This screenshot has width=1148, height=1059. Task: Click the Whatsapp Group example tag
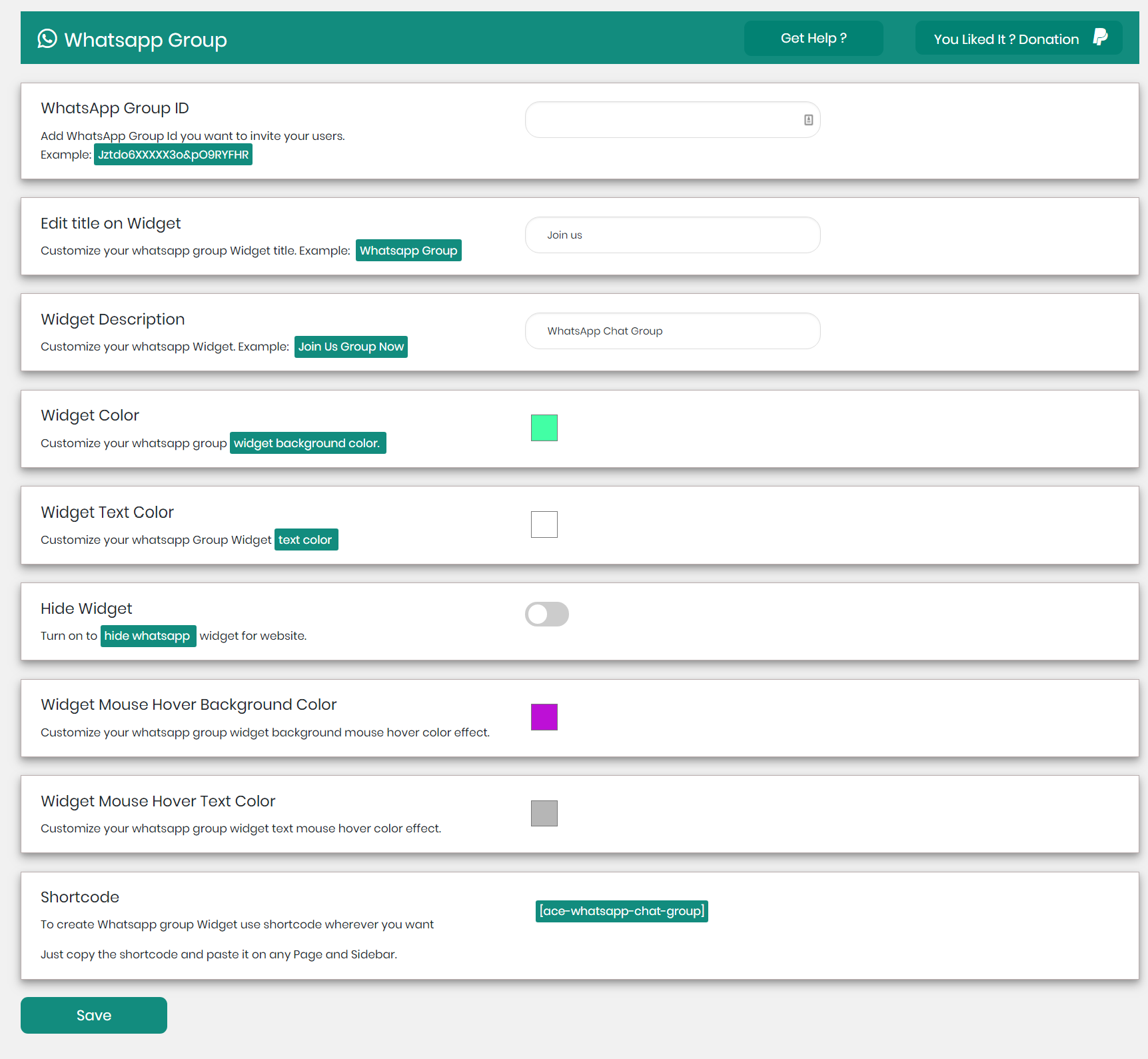pyautogui.click(x=408, y=251)
